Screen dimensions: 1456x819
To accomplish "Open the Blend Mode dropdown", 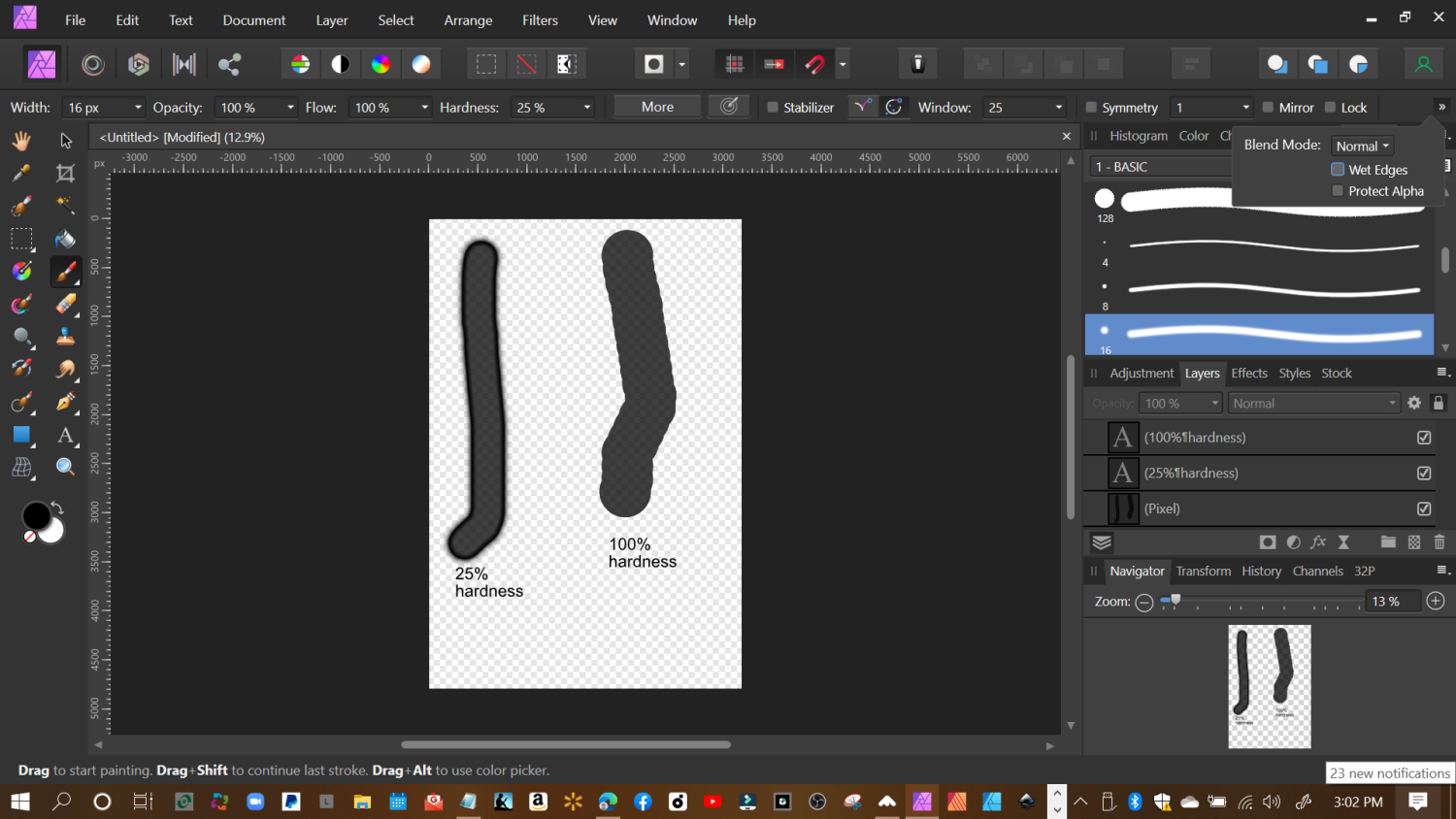I will [1363, 145].
